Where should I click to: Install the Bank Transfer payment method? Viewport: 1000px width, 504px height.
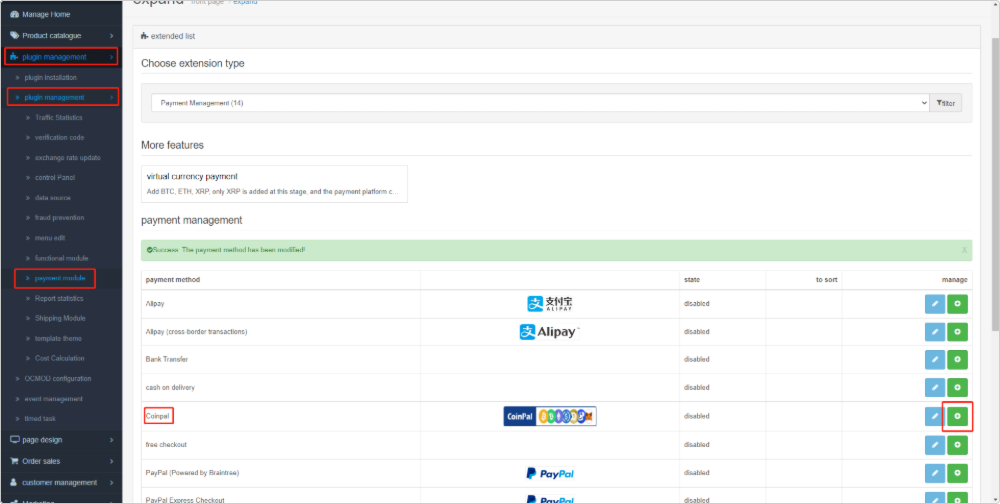click(x=957, y=360)
